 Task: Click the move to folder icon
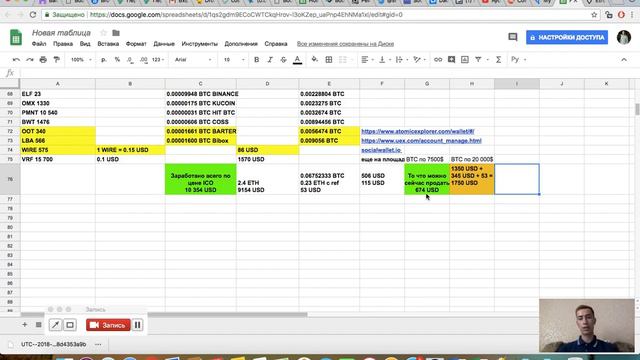click(x=116, y=33)
